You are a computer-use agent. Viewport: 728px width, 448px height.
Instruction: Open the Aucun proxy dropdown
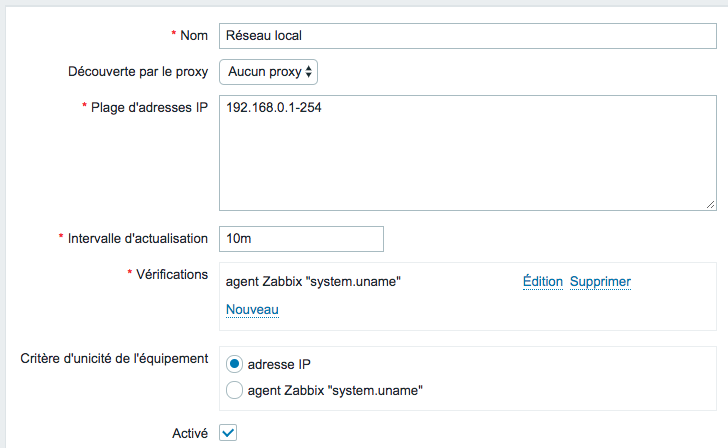click(268, 72)
